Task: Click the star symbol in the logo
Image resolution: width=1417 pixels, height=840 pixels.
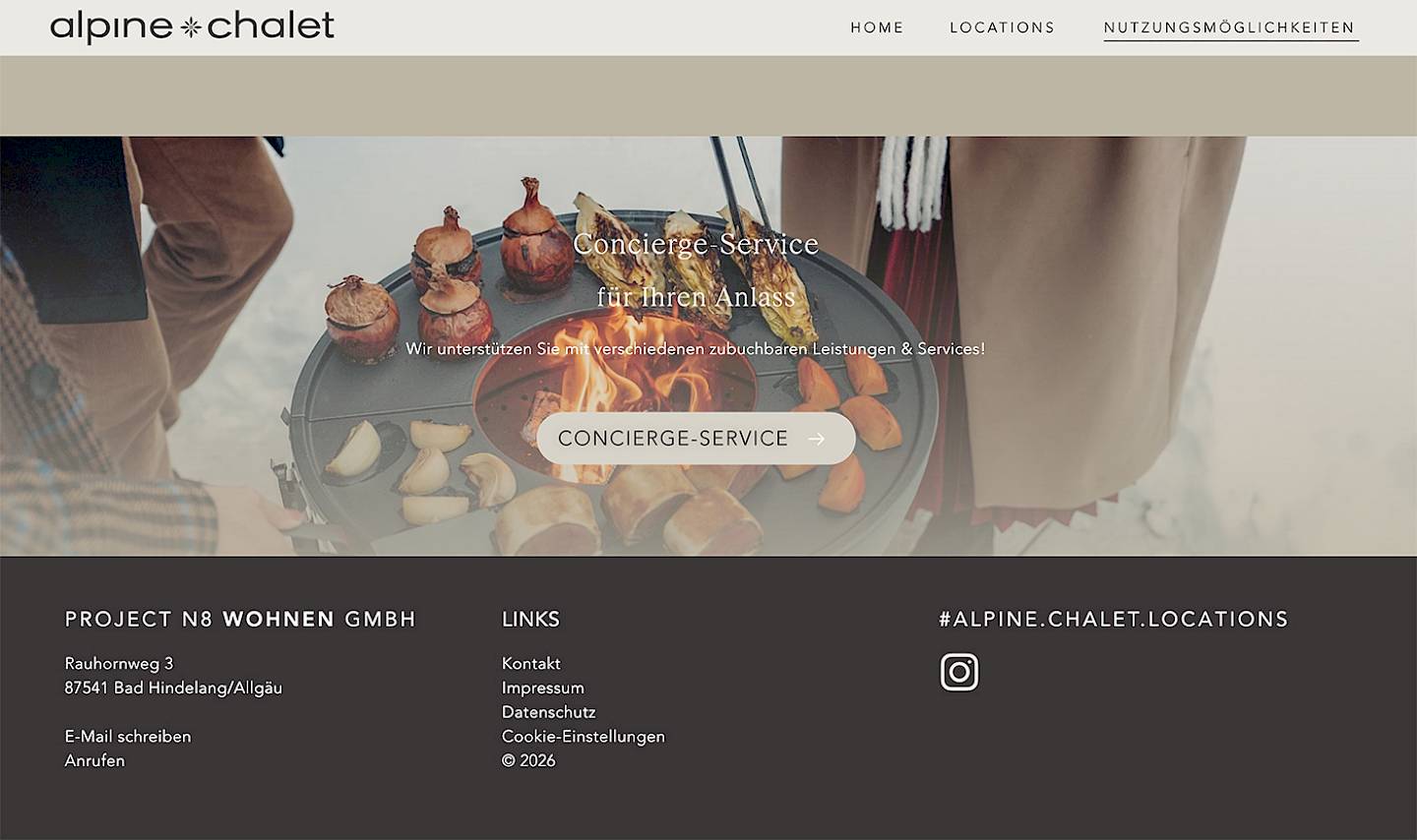Action: (x=191, y=28)
